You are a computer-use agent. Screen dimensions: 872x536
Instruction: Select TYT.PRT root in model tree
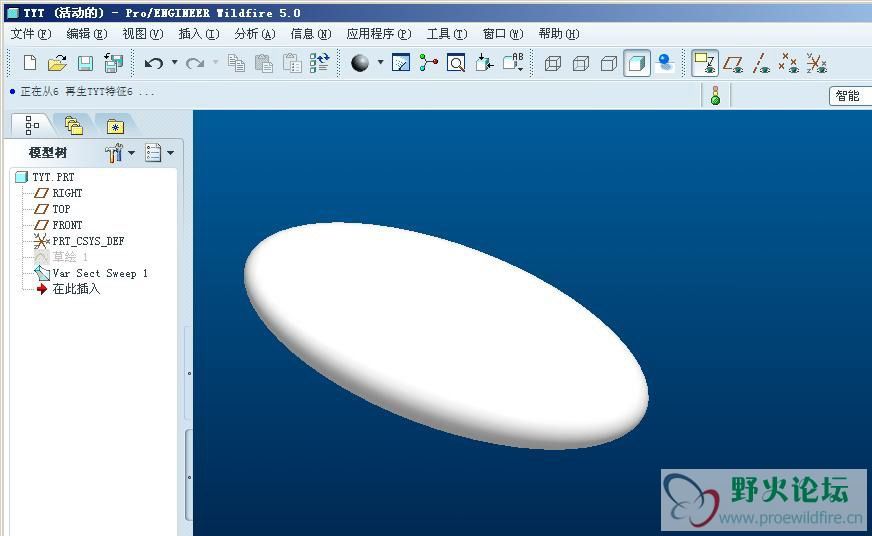45,177
